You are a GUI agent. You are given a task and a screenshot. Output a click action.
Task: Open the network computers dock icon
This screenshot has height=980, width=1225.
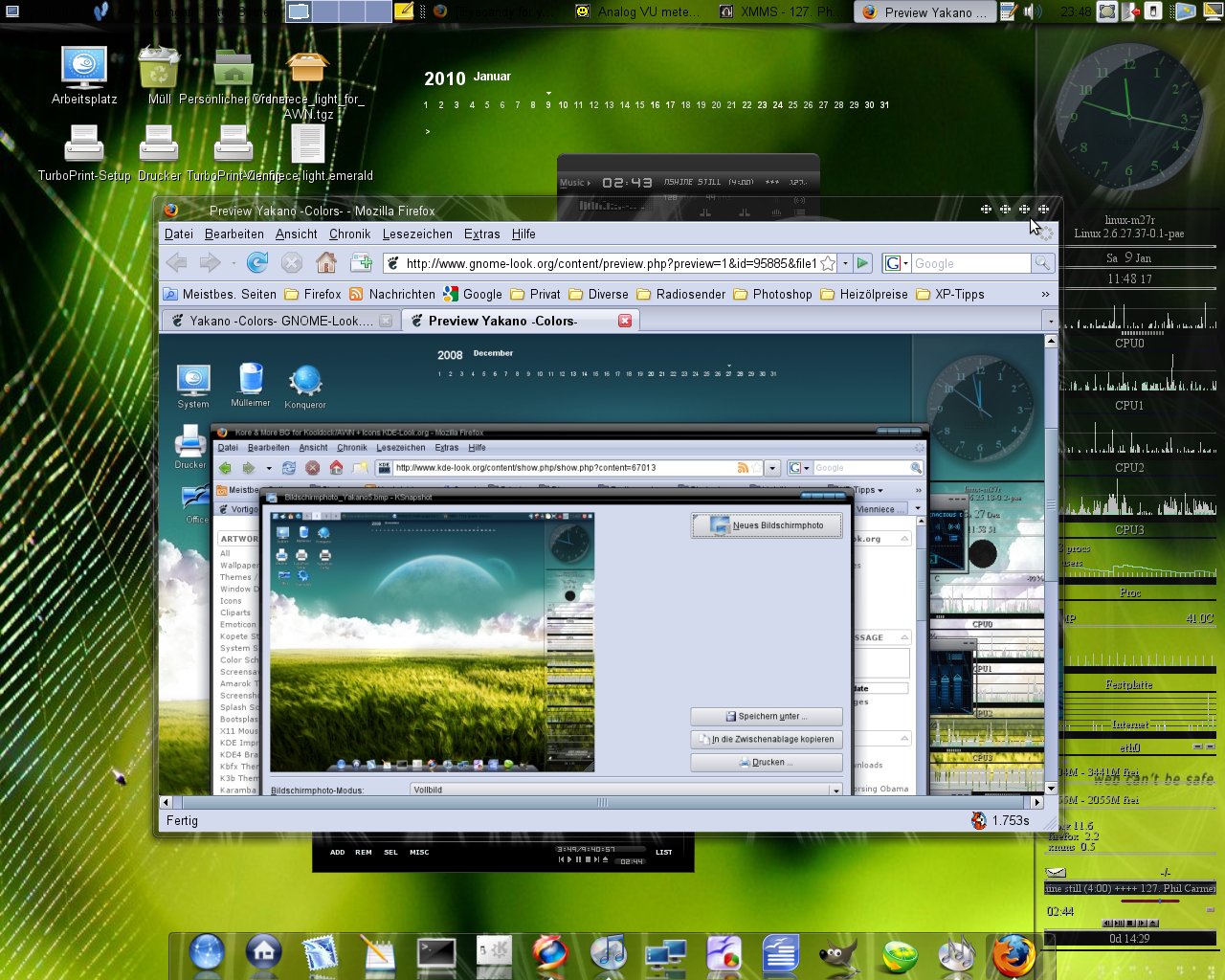(x=666, y=954)
